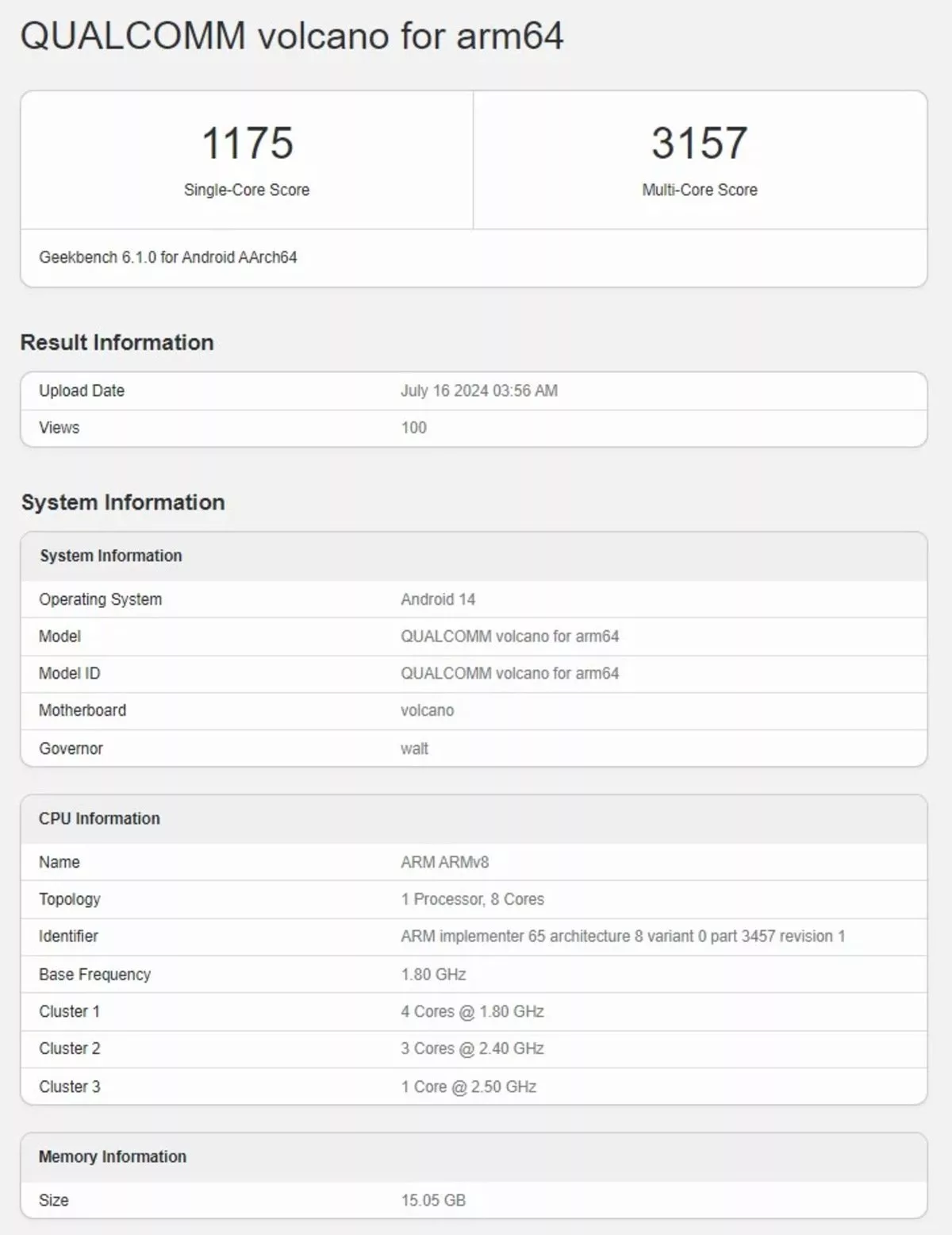This screenshot has height=1235, width=952.
Task: Click the Geekbench 6.1.0 for Android AArch64 text
Action: [x=168, y=257]
